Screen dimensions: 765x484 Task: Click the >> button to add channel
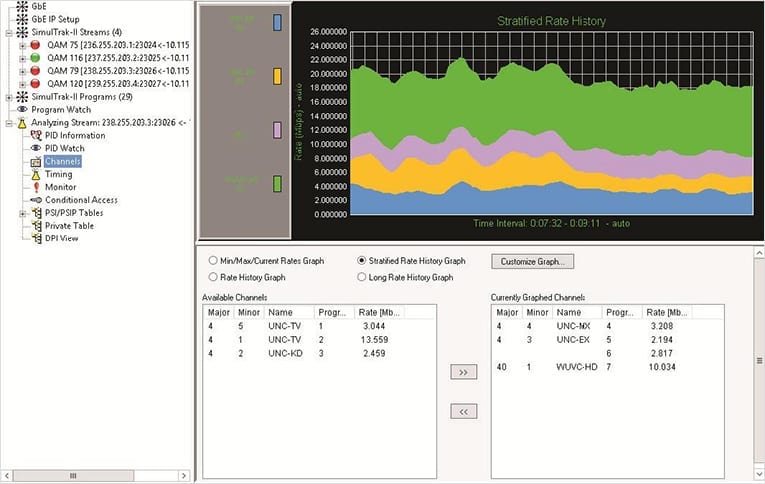click(463, 372)
